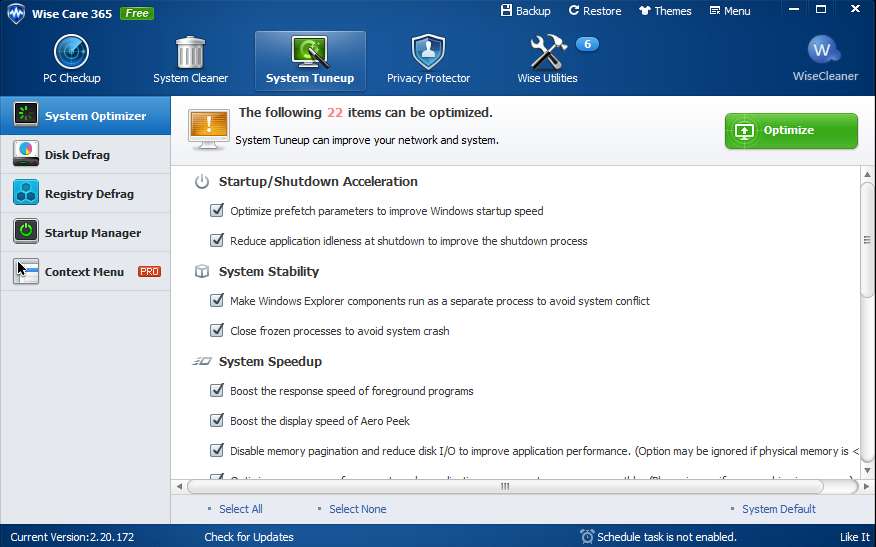
Task: Open the Themes option in title bar
Action: pyautogui.click(x=664, y=11)
